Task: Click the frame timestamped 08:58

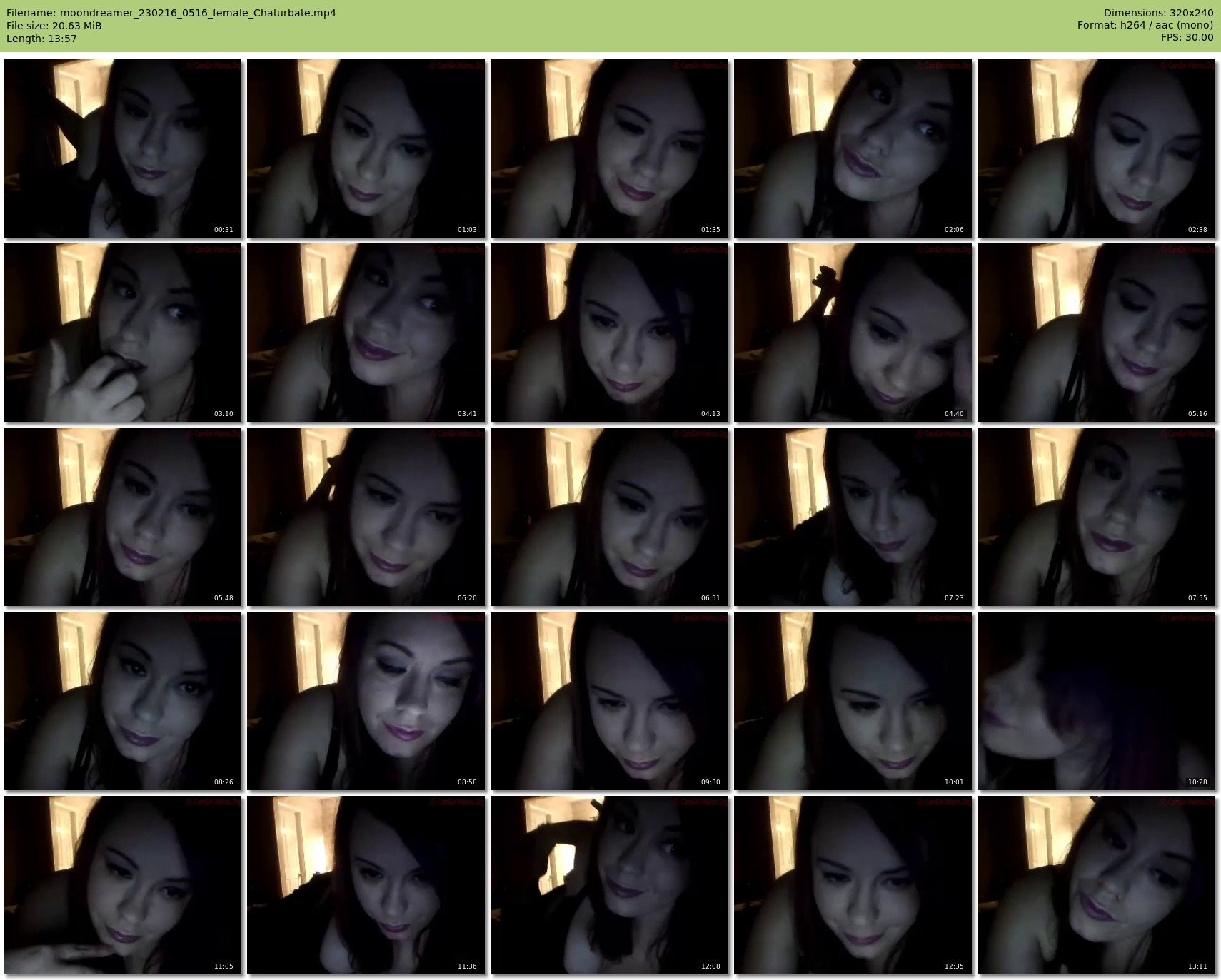Action: [x=366, y=701]
